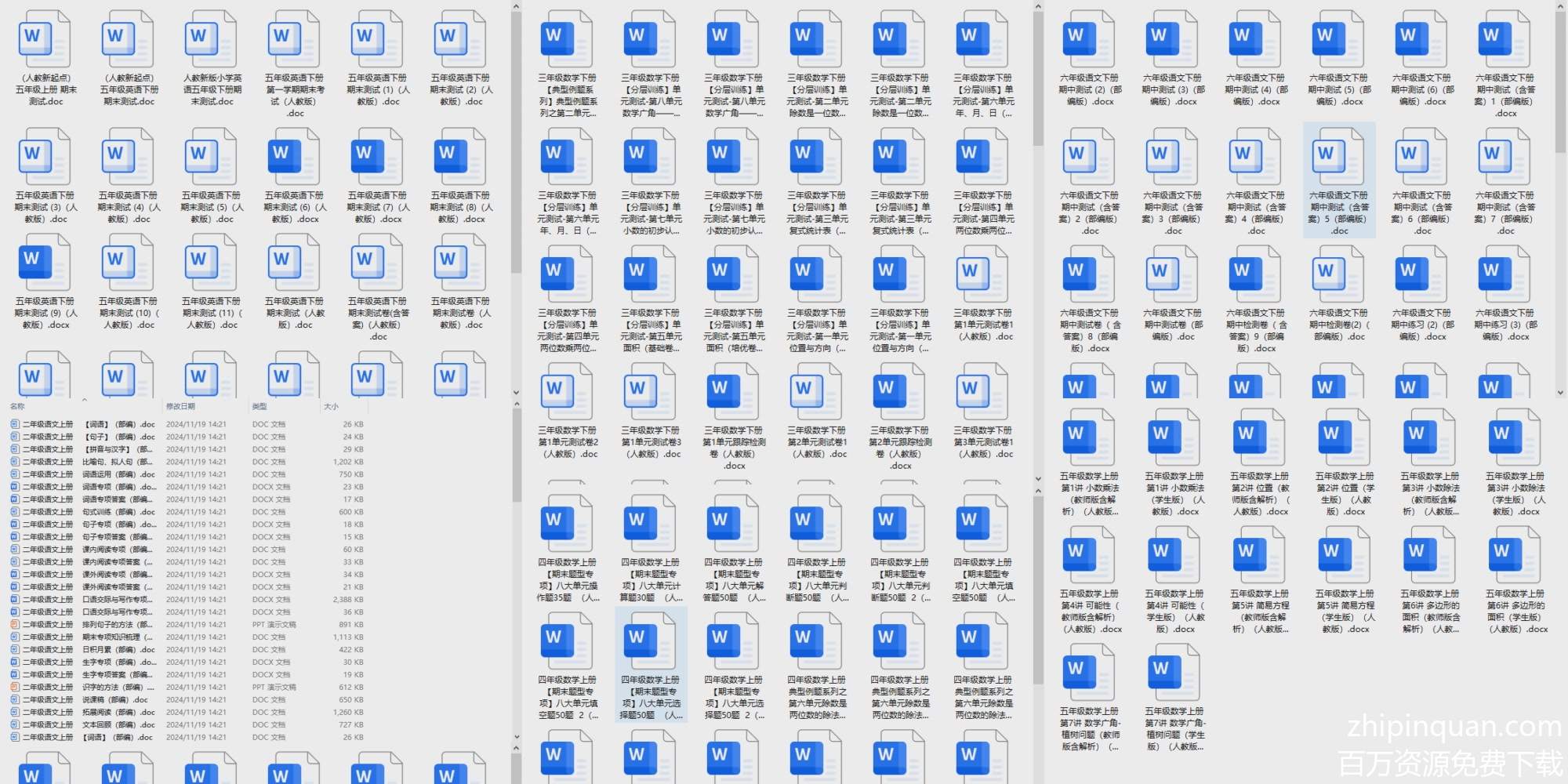Click scroll-up arrow of top-left file pane
The image size is (1568, 784).
click(x=516, y=6)
